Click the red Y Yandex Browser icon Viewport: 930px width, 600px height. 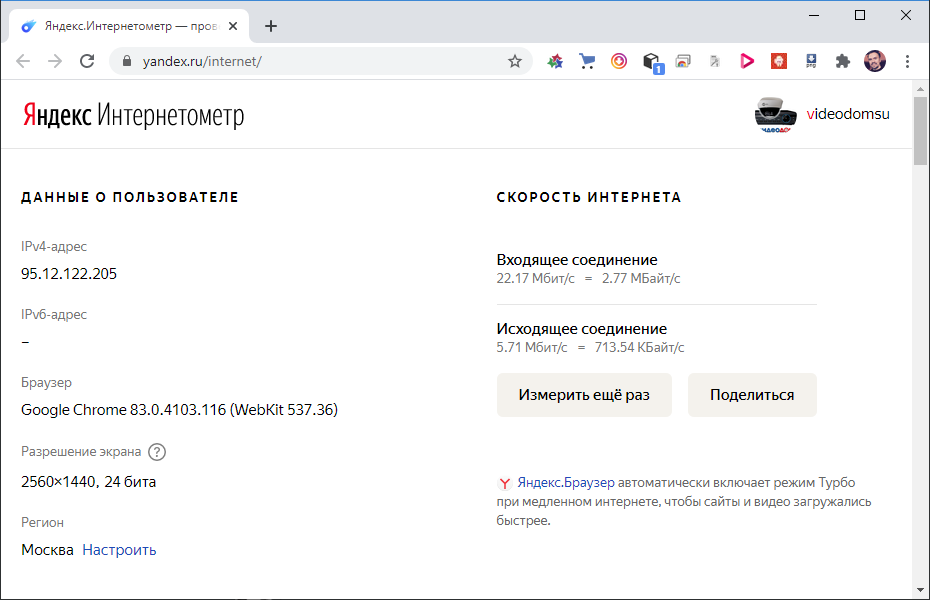point(504,483)
